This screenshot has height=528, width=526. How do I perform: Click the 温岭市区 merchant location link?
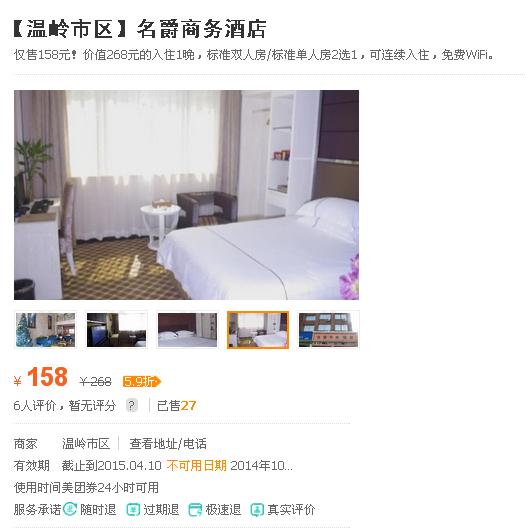point(86,443)
